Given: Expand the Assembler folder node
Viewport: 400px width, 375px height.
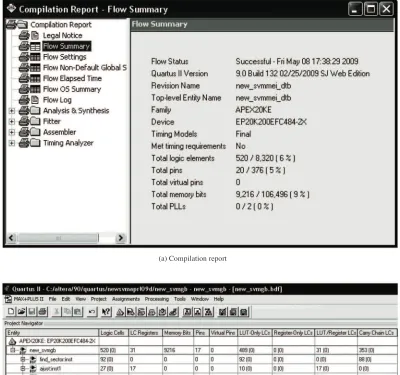Looking at the screenshot, I should point(12,132).
